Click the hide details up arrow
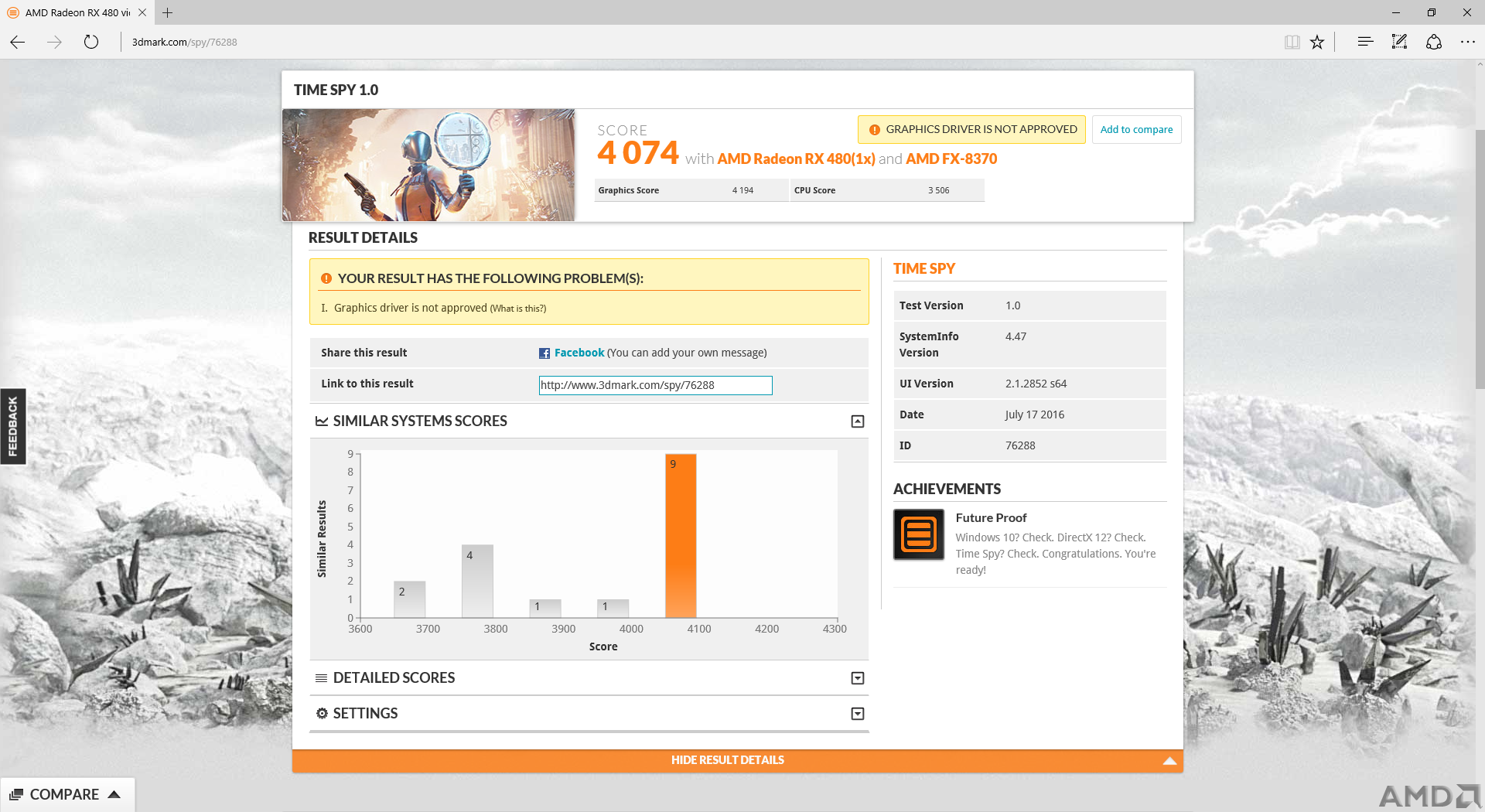 tap(1169, 761)
